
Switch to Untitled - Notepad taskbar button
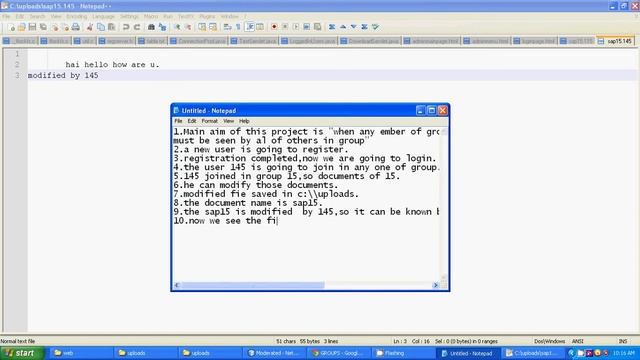[x=469, y=353]
